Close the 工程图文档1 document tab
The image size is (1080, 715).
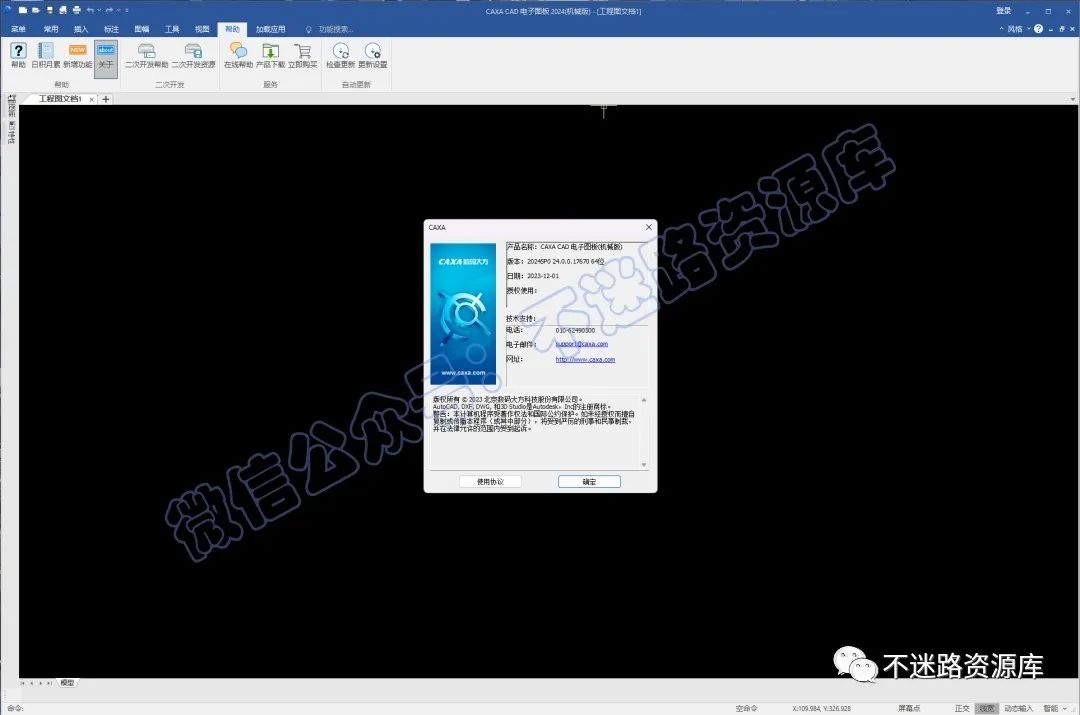(92, 99)
